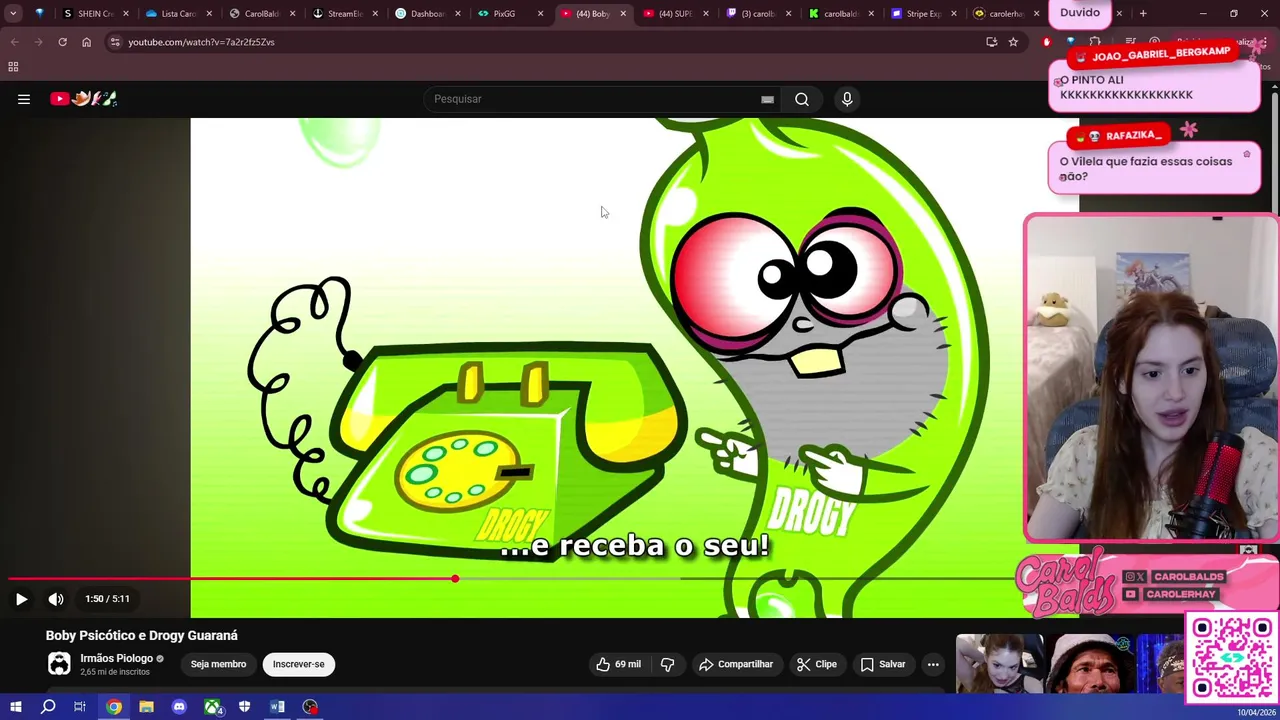Like the video with 69 mil likes
Image resolution: width=1280 pixels, height=720 pixels.
[x=618, y=664]
